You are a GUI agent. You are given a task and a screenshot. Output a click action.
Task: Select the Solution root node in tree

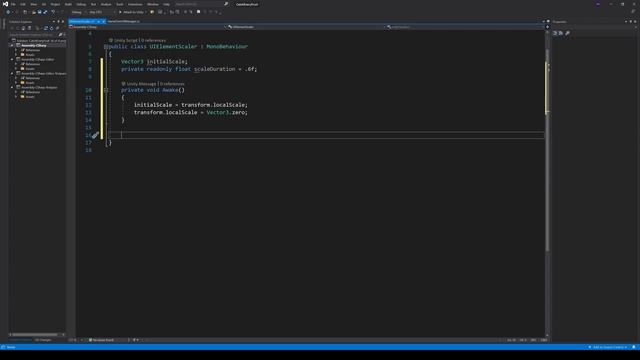pyautogui.click(x=40, y=41)
